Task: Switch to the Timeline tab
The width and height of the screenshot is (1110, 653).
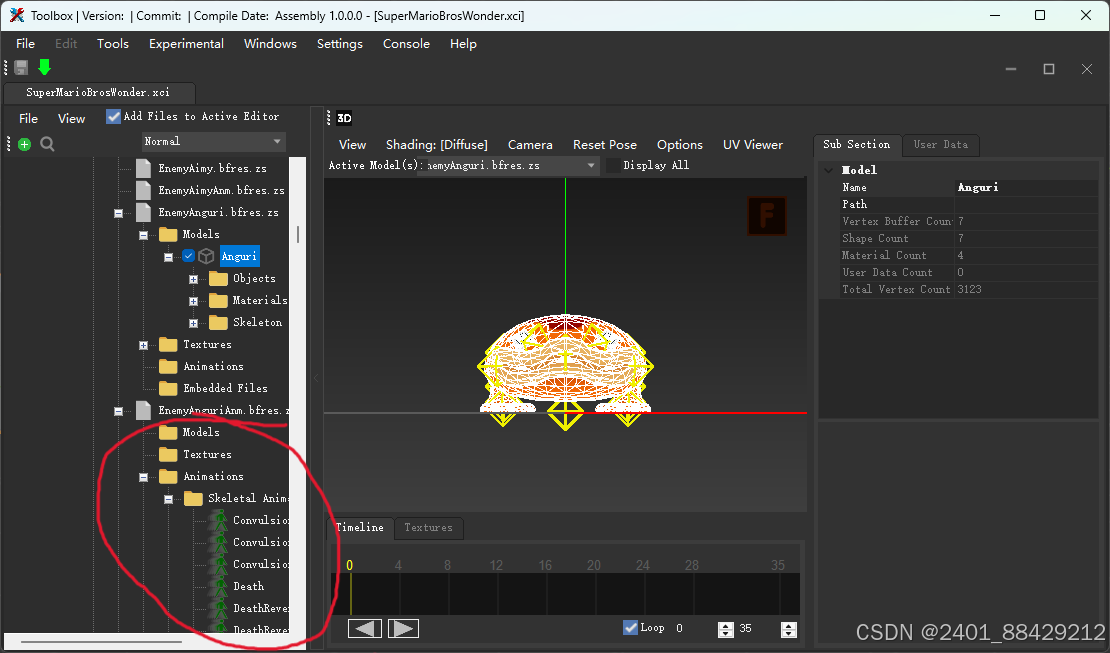Action: pos(360,528)
